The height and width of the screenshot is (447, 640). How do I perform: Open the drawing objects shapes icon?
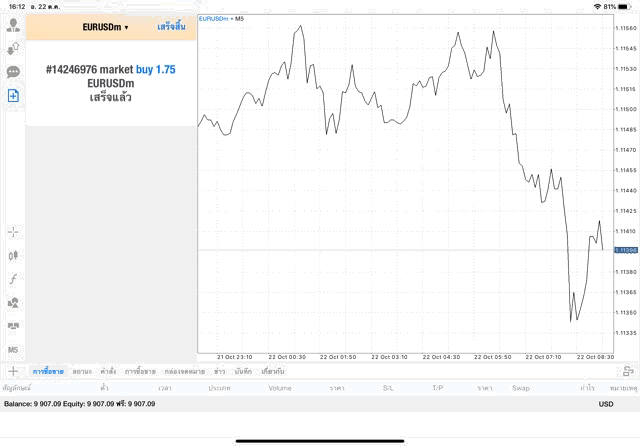(x=14, y=302)
